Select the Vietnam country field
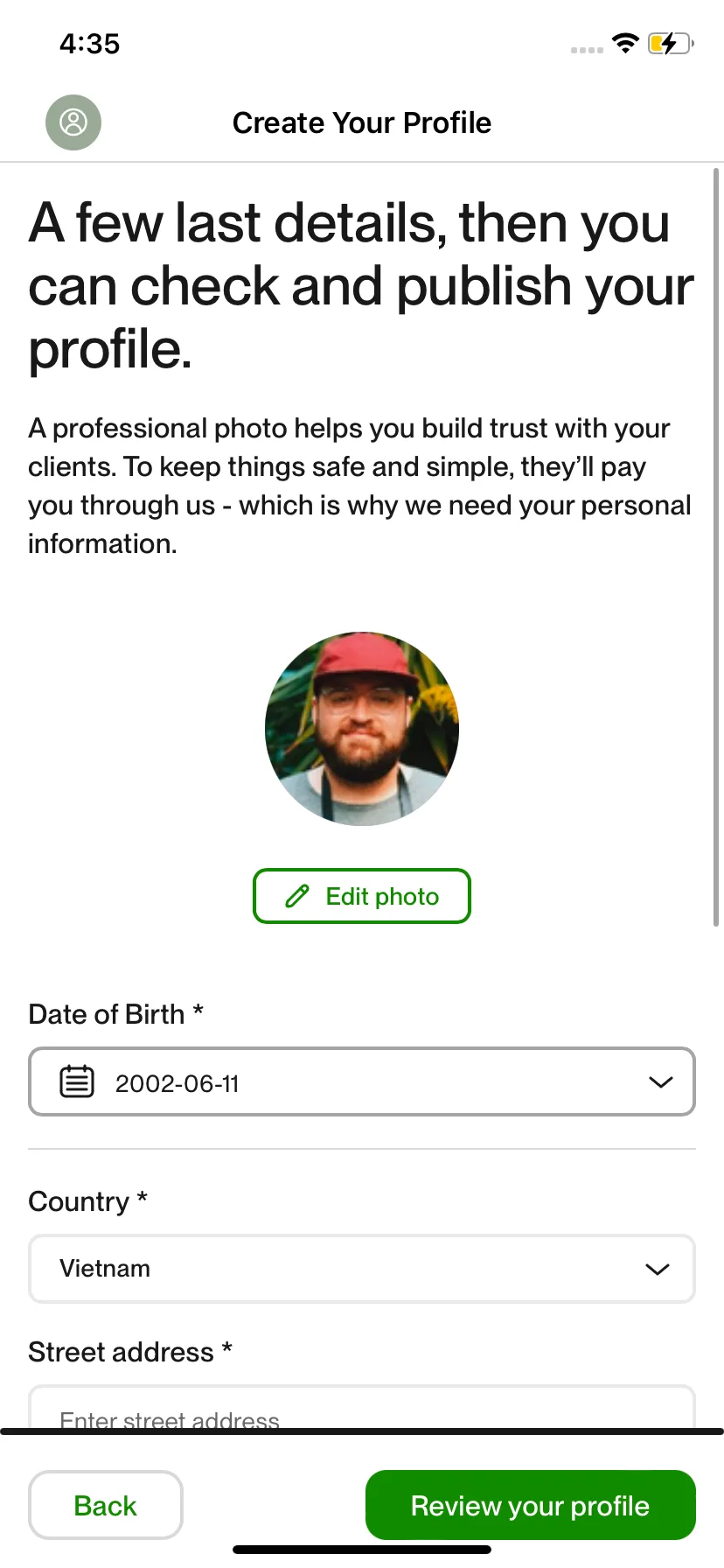Viewport: 724px width, 1568px height. click(362, 1269)
